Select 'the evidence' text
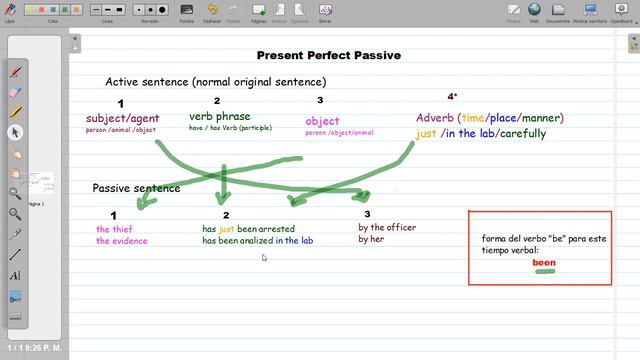Viewport: 640px width, 360px height. pos(122,241)
